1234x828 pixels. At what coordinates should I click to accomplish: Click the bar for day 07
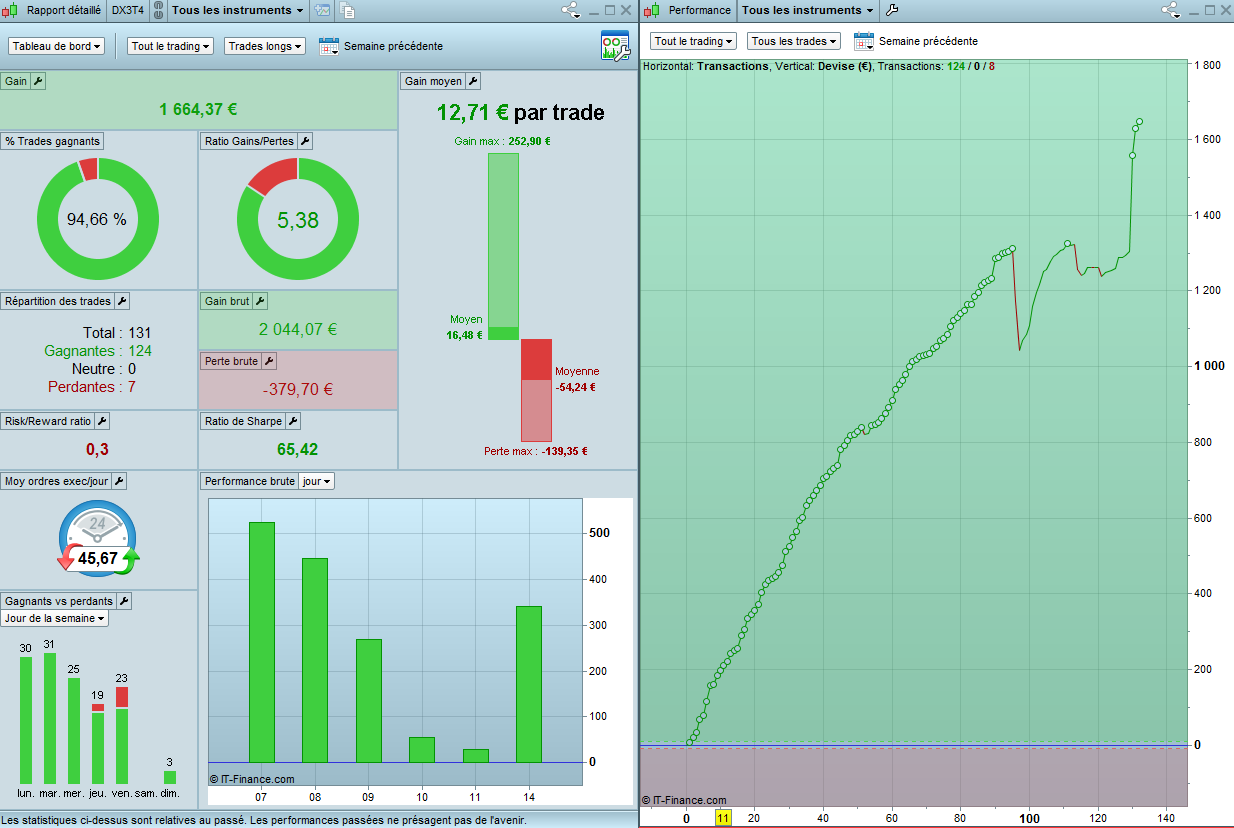click(x=262, y=642)
